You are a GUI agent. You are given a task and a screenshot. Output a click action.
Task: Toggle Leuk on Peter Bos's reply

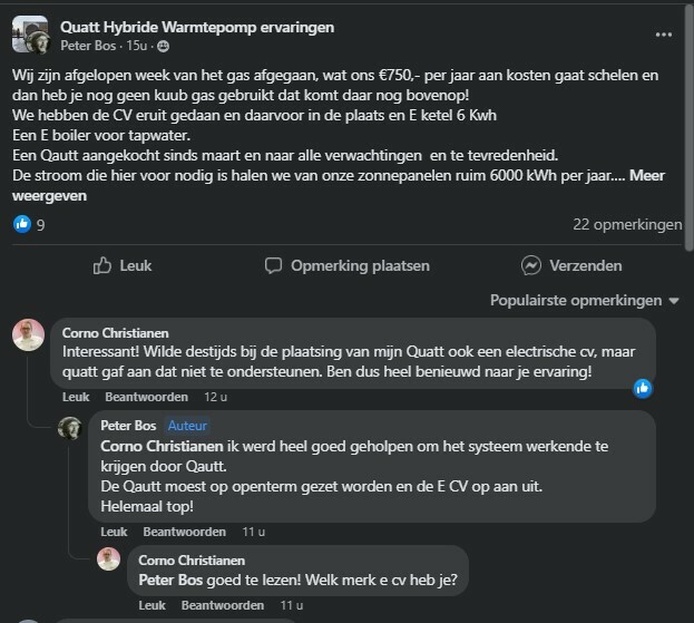point(114,531)
